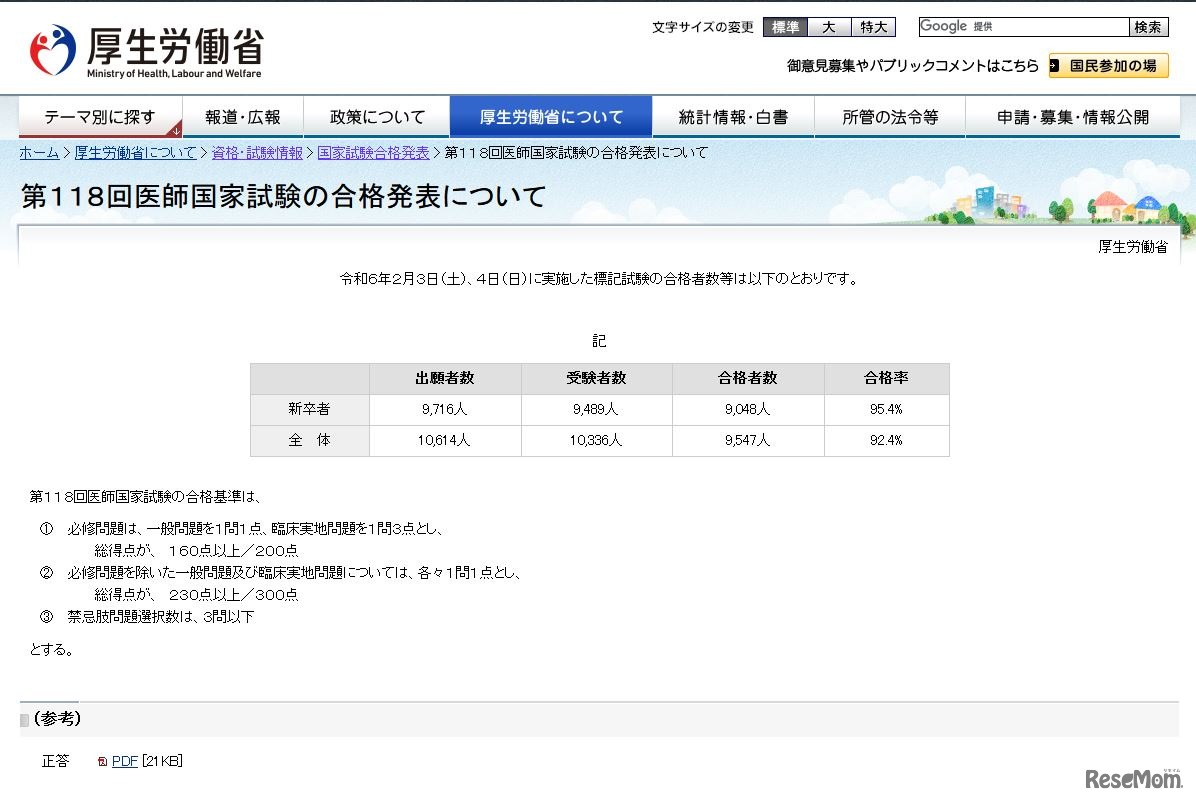Open the 政策について tab
1196x802 pixels.
(x=377, y=117)
